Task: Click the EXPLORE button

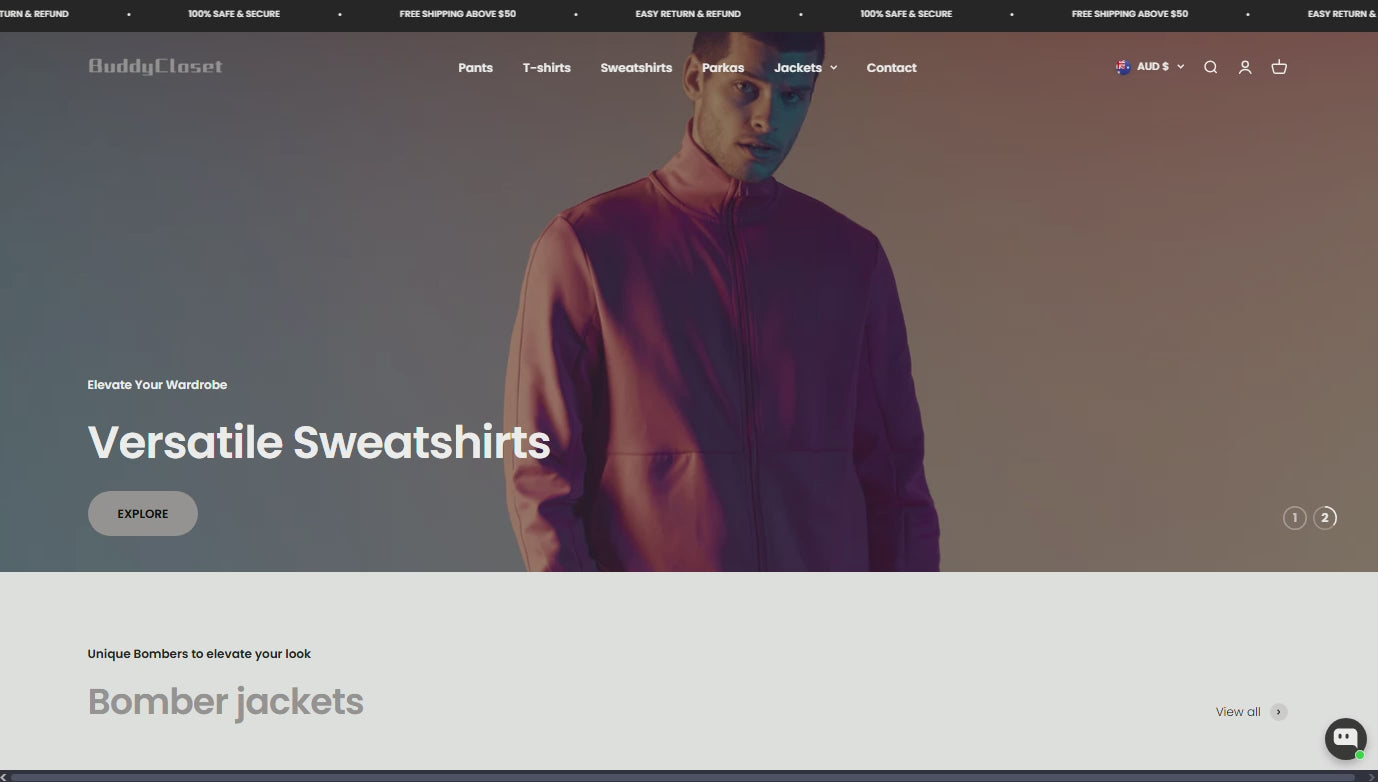Action: 143,513
